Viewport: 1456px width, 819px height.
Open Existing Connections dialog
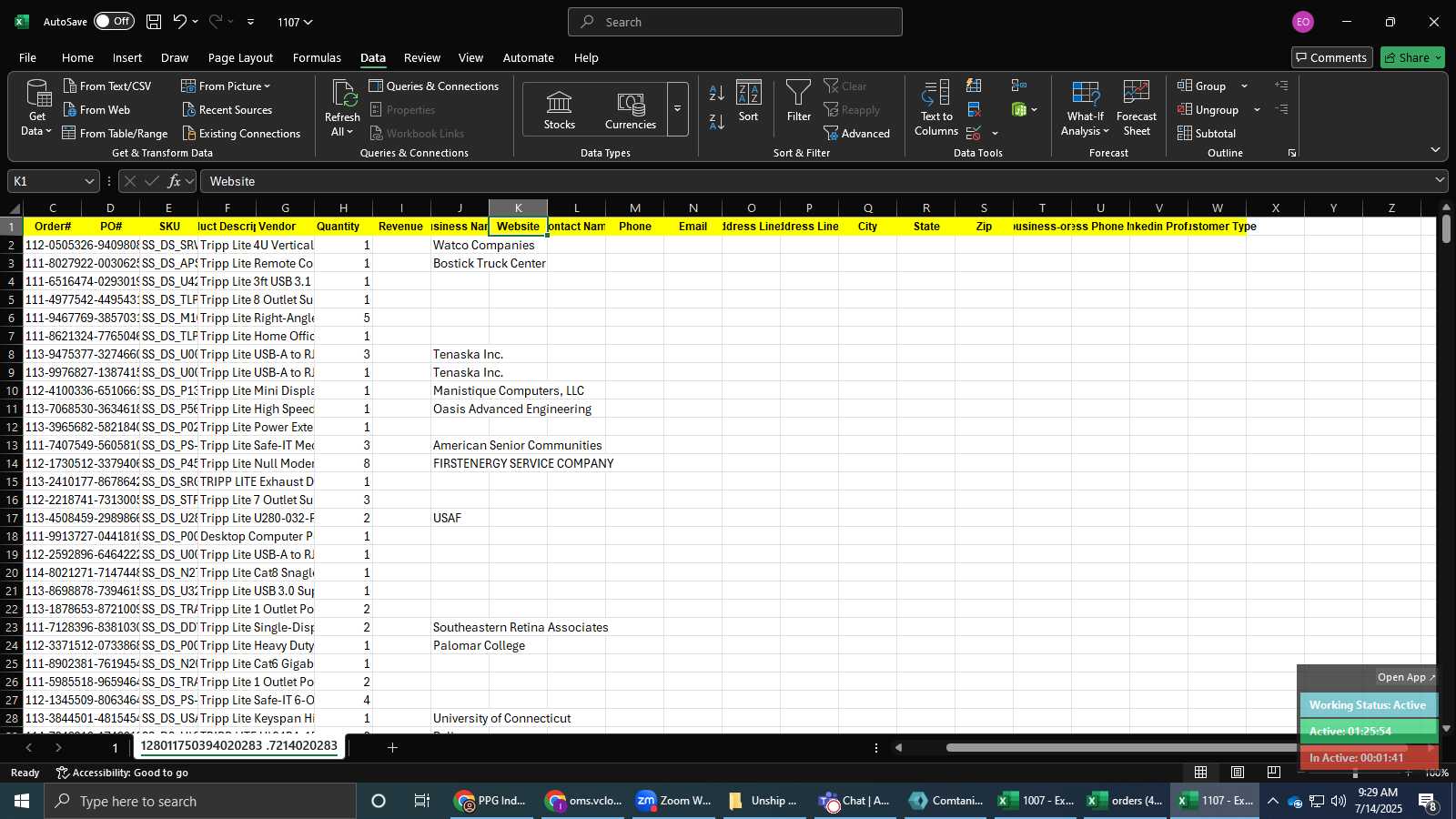241,133
